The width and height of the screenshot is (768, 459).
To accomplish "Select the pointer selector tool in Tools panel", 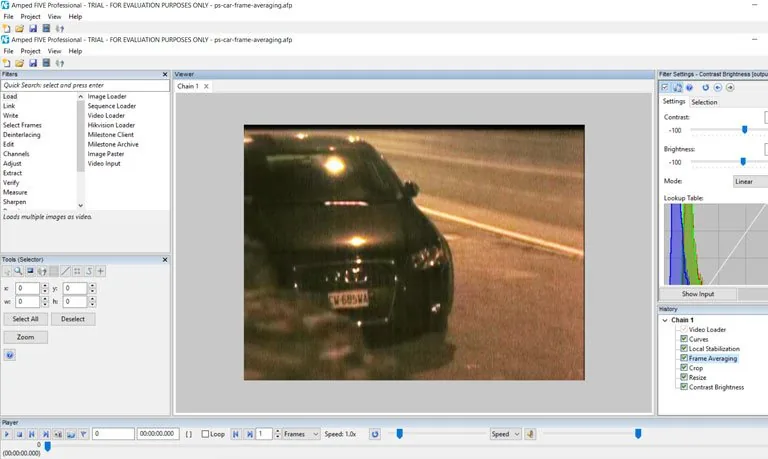I will [7, 271].
